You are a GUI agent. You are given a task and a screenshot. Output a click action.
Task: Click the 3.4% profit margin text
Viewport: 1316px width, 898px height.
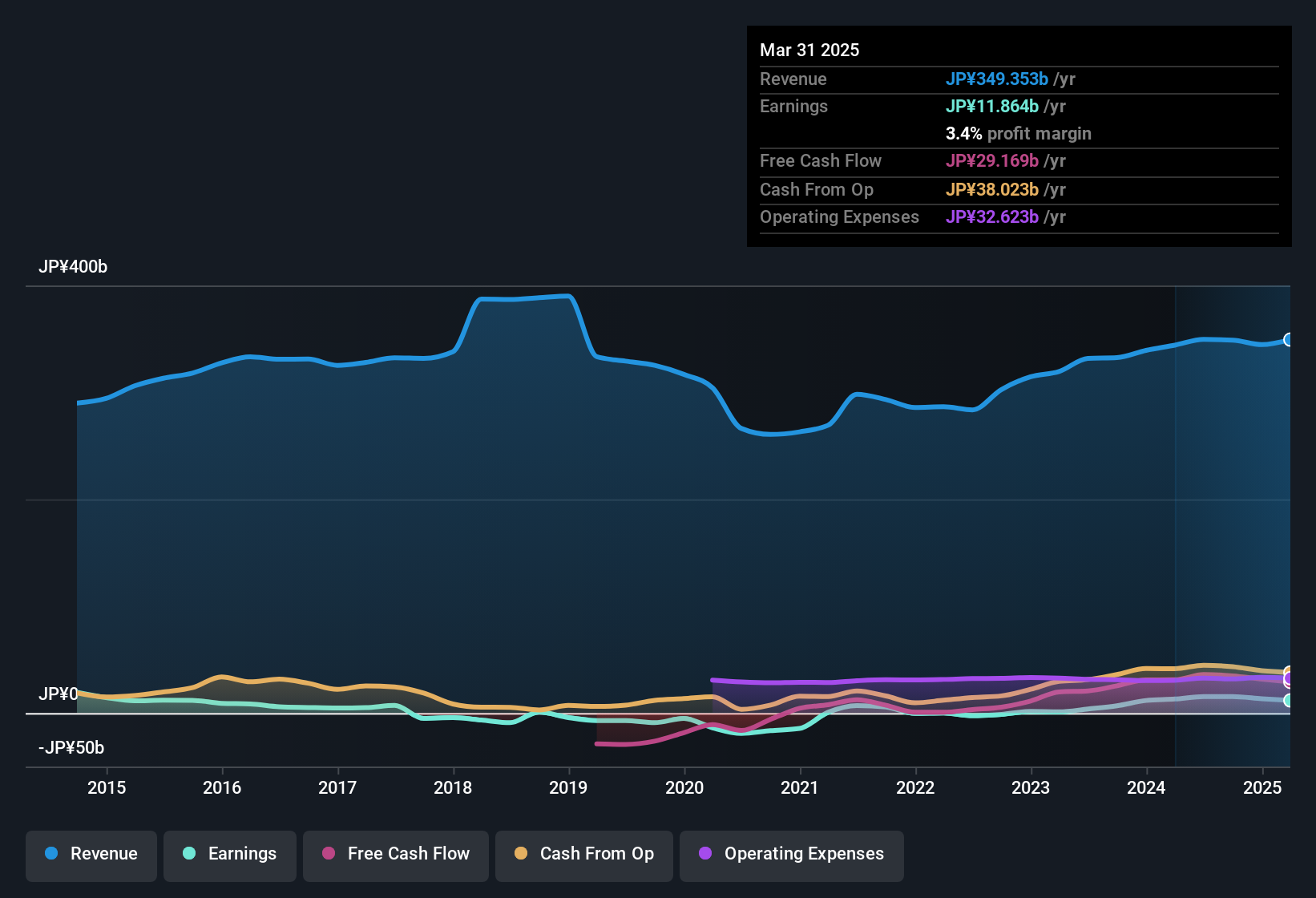pyautogui.click(x=1019, y=133)
